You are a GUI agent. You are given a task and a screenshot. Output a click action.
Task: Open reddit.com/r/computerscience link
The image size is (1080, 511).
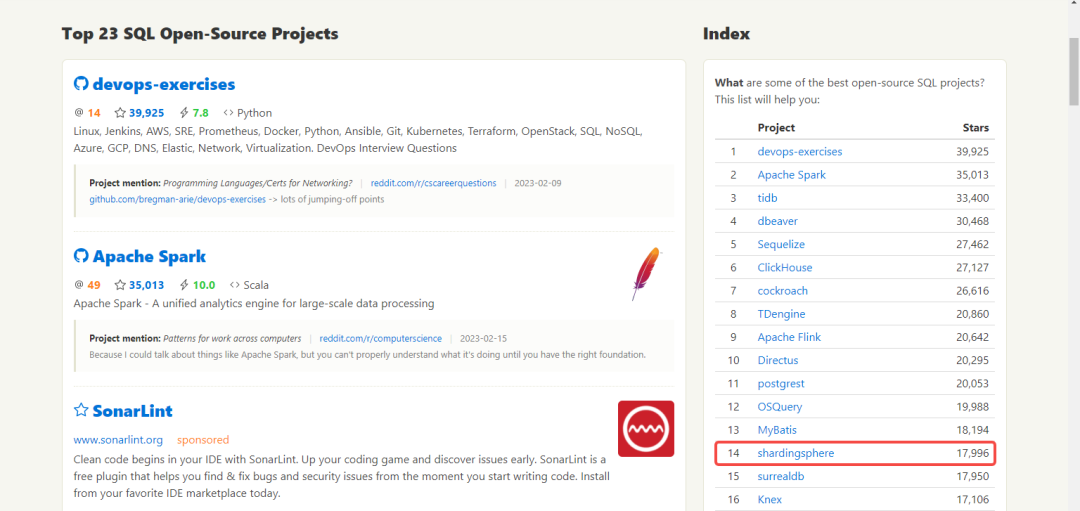[x=382, y=338]
